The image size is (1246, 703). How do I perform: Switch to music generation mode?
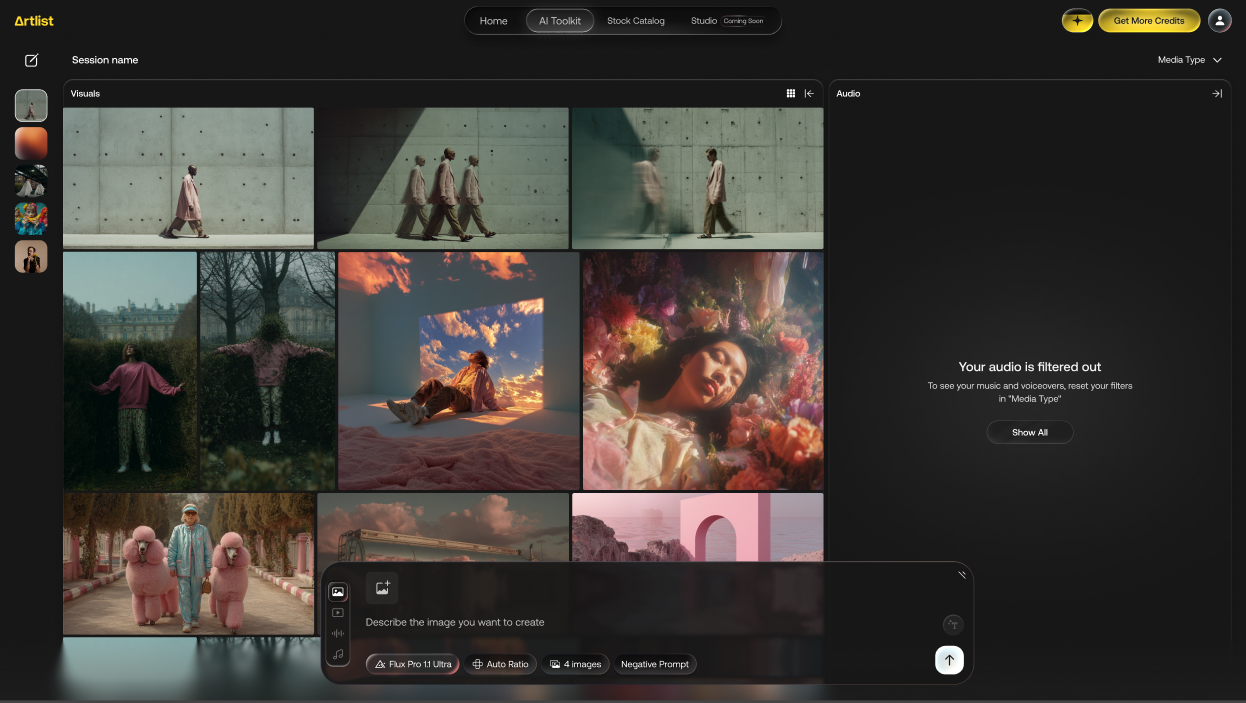point(338,654)
